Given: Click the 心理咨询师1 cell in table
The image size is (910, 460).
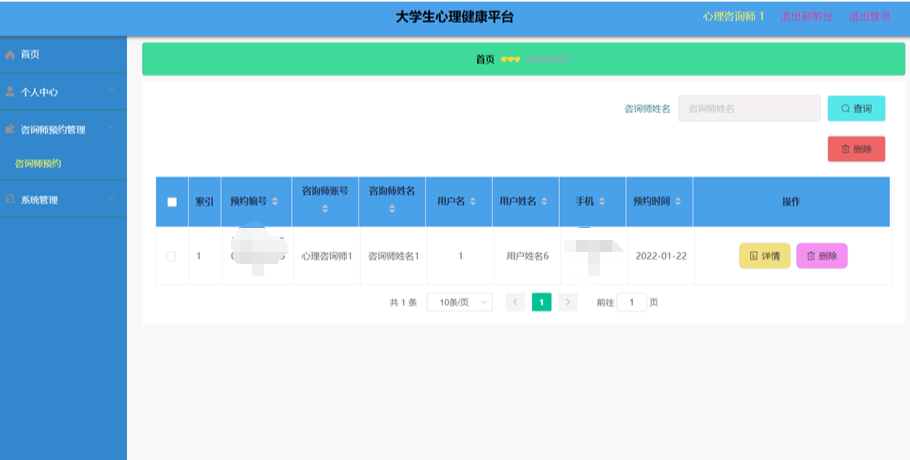Looking at the screenshot, I should (x=327, y=256).
